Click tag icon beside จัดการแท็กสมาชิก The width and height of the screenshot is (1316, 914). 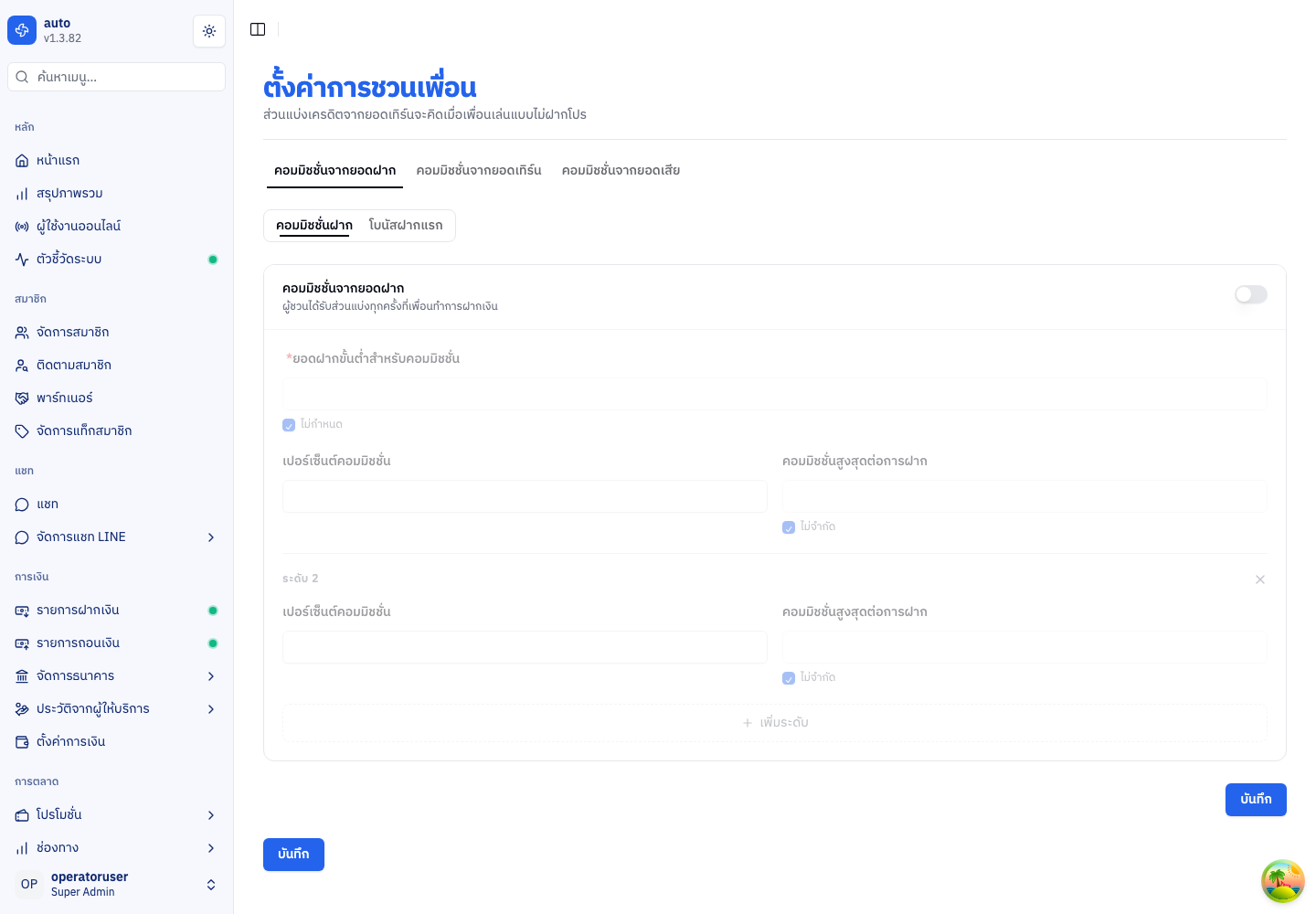(22, 431)
